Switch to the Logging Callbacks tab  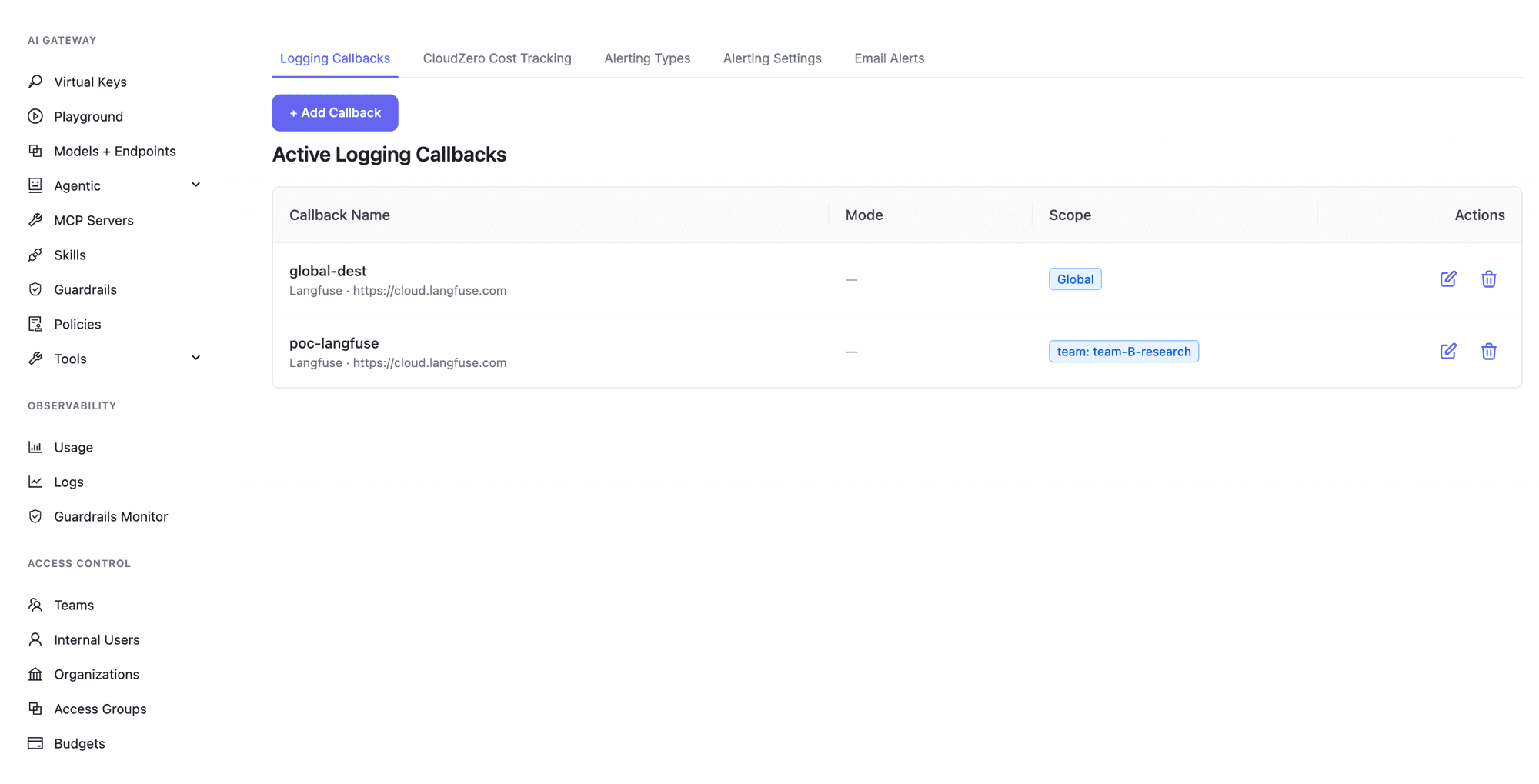point(335,58)
